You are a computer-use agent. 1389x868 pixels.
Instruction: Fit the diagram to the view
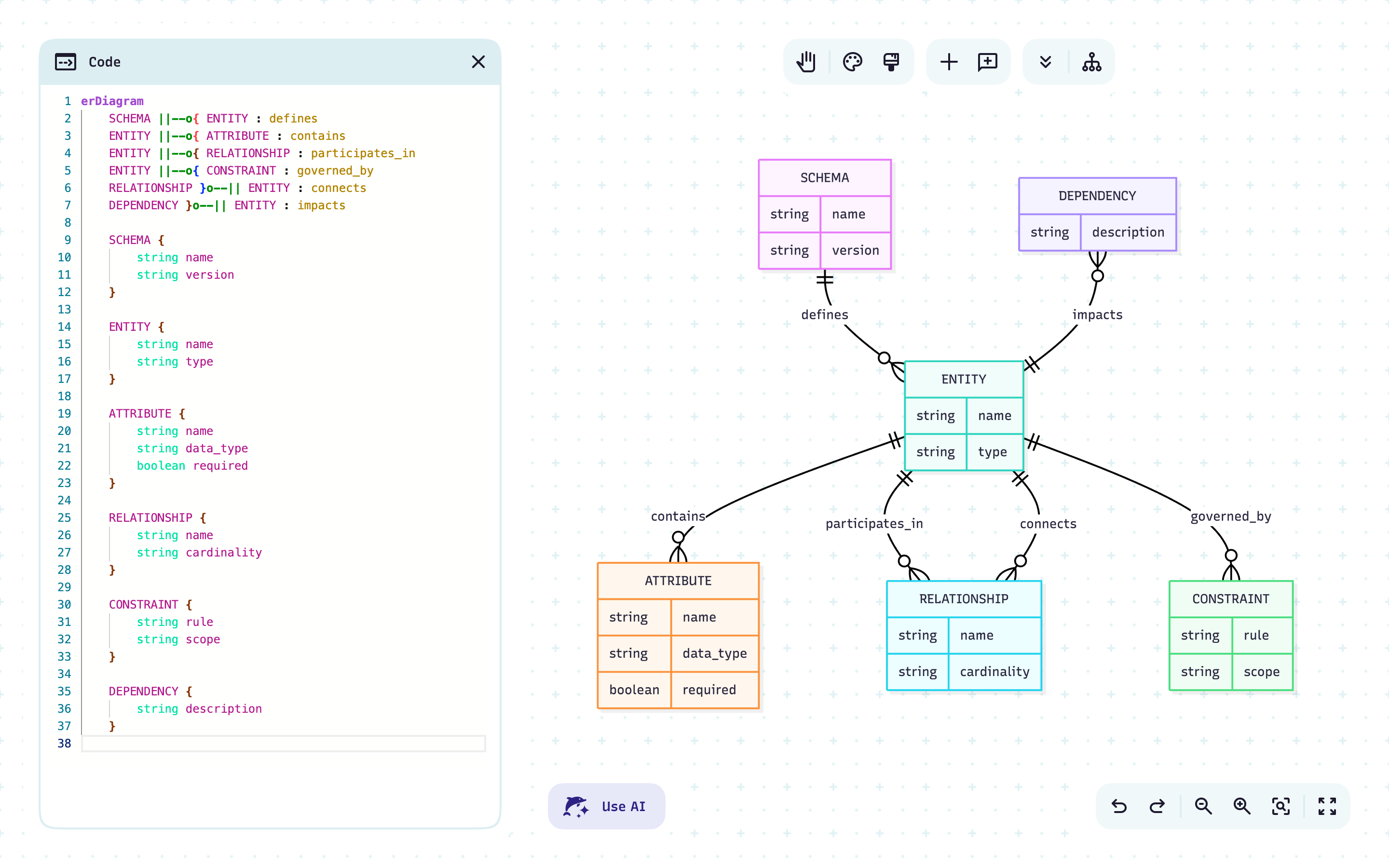coord(1280,806)
